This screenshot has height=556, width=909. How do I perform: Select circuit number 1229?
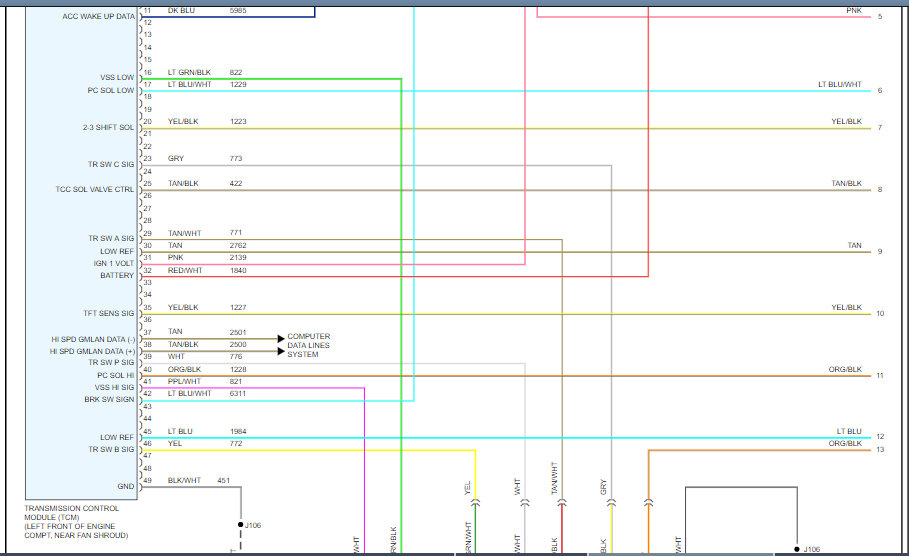coord(238,85)
